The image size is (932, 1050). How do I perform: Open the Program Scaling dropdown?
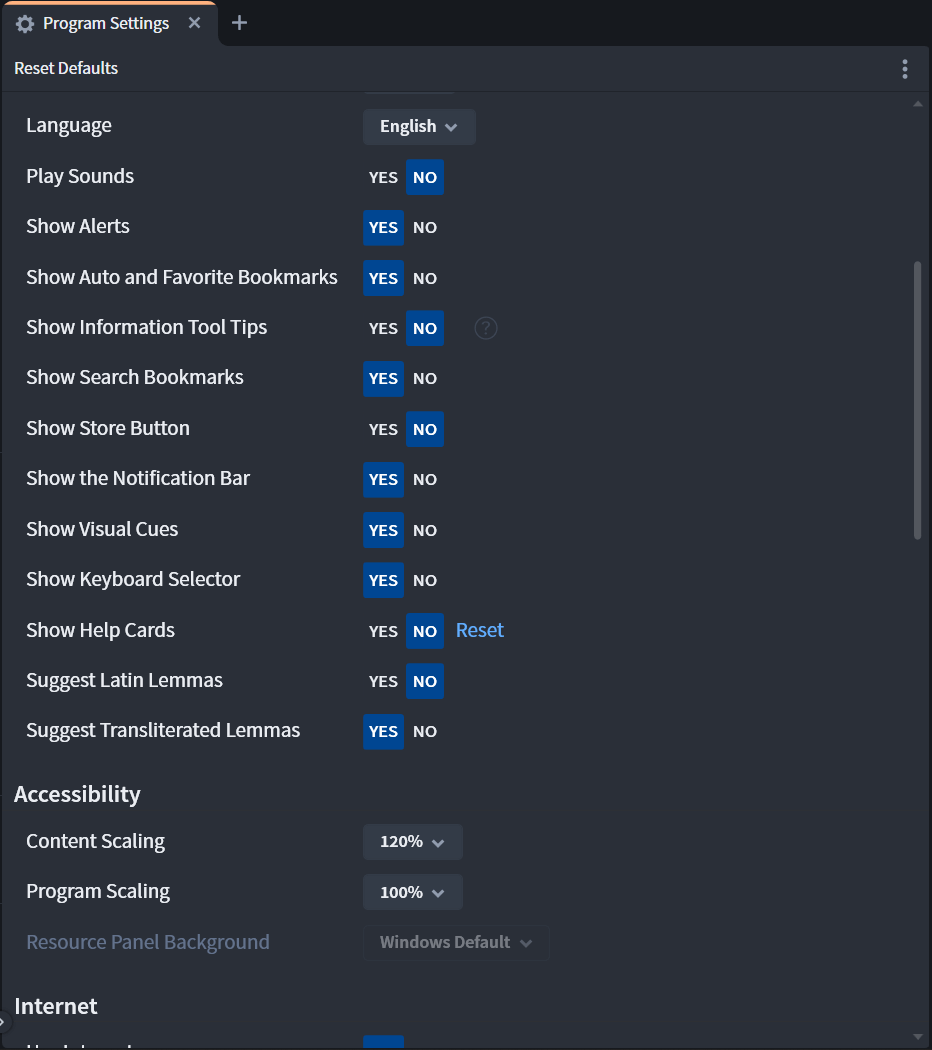click(412, 892)
